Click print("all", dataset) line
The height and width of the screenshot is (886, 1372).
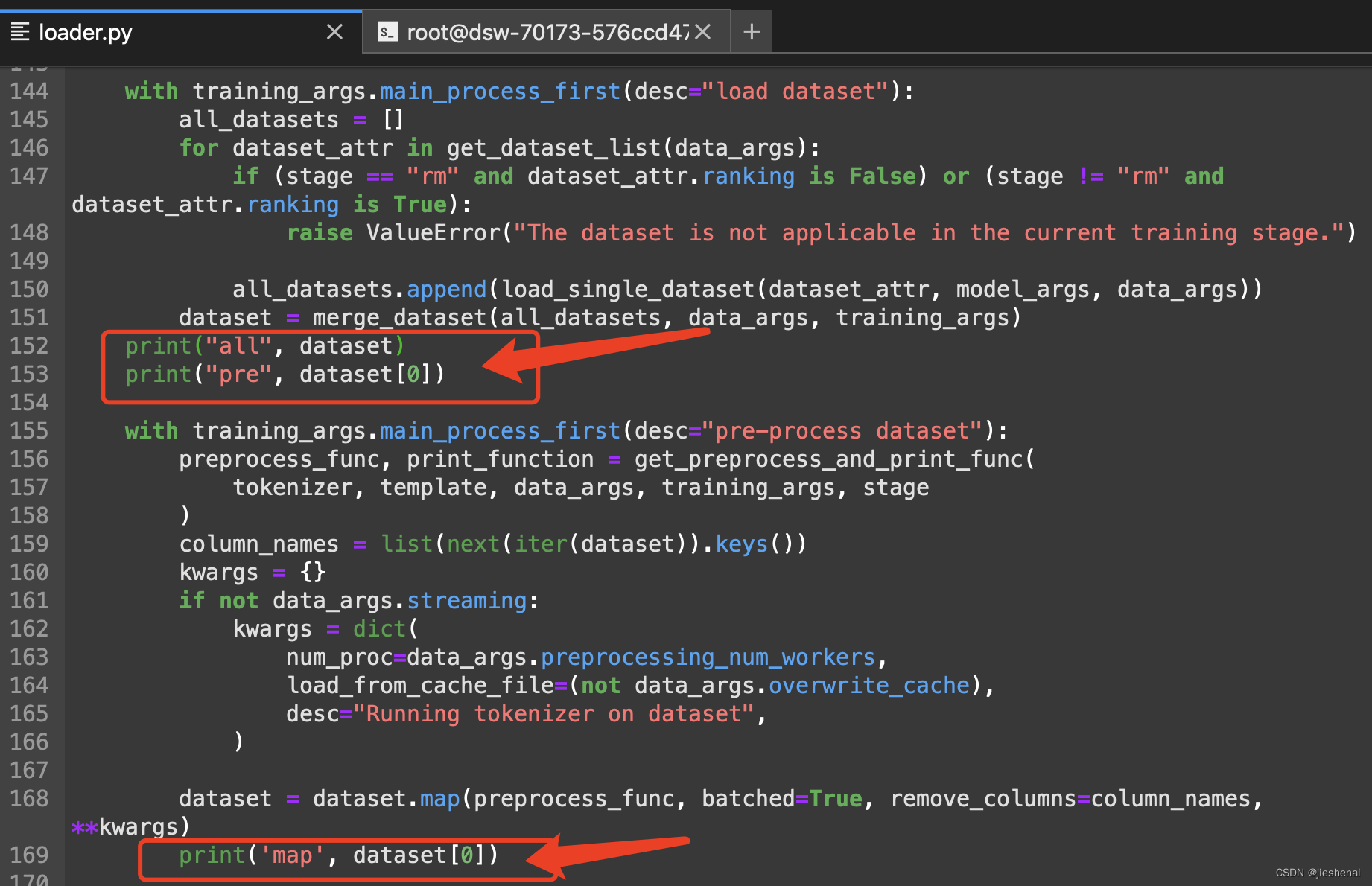(x=264, y=345)
